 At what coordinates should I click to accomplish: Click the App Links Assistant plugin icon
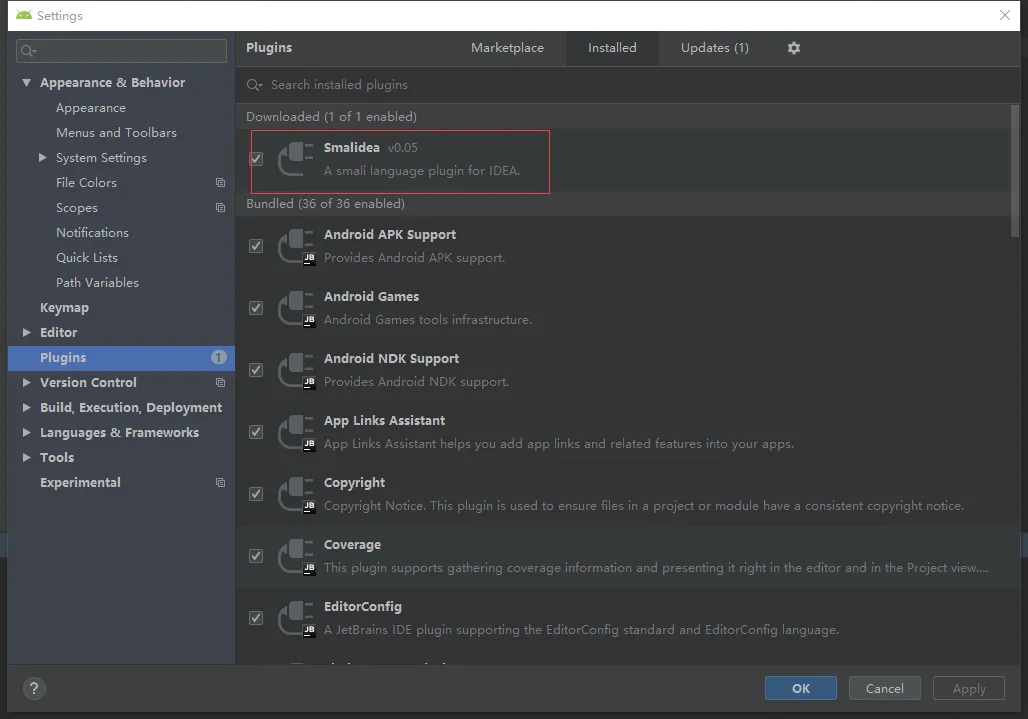tap(296, 432)
